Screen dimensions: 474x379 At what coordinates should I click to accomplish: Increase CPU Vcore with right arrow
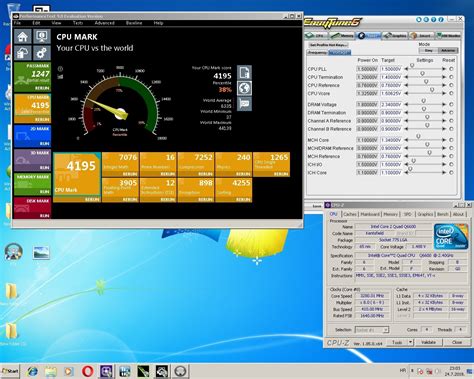[x=444, y=93]
